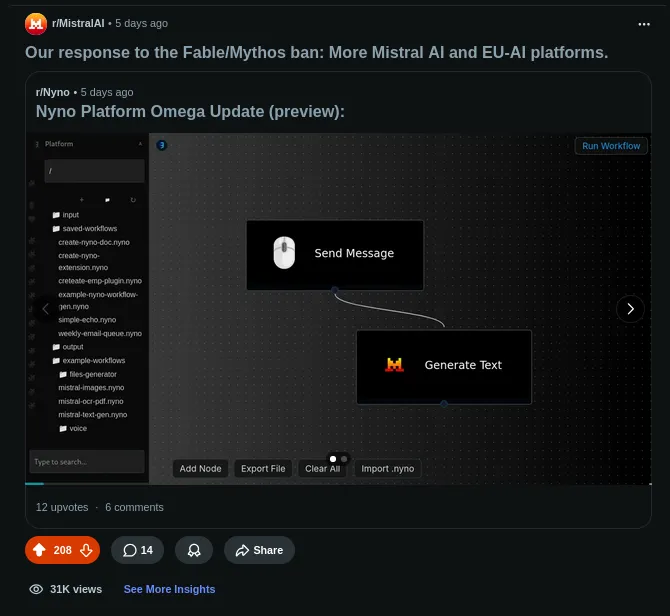
Task: Click the Send Message output connector dot
Action: [x=335, y=290]
